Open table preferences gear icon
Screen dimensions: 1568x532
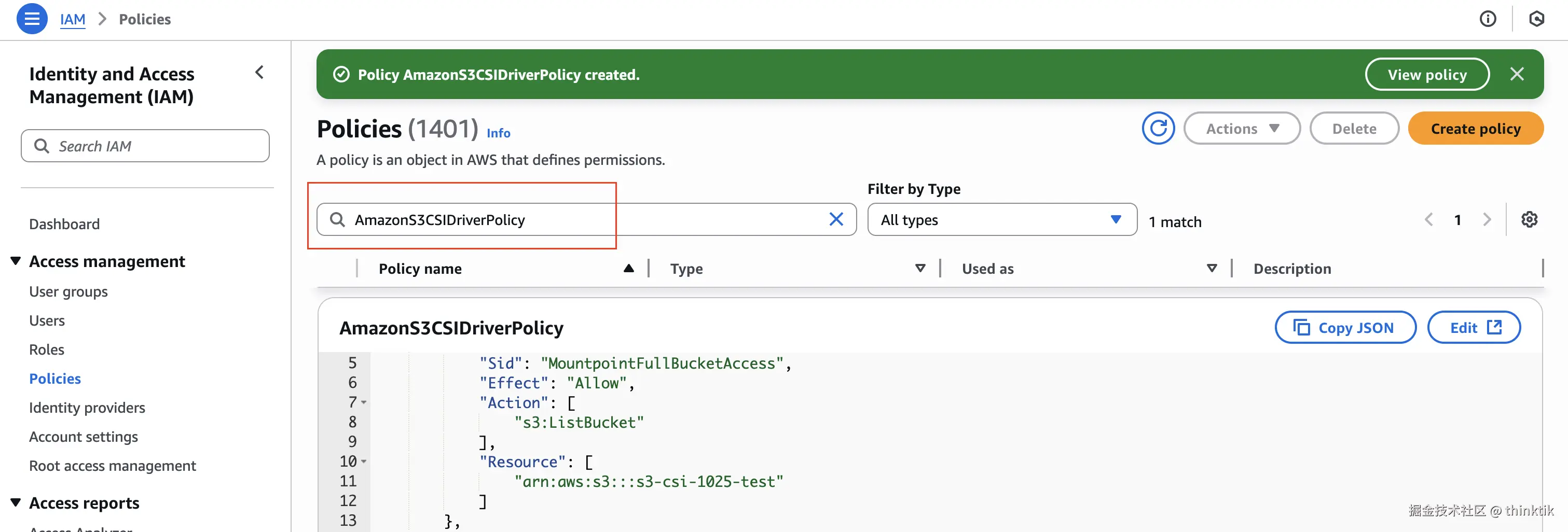(x=1529, y=219)
